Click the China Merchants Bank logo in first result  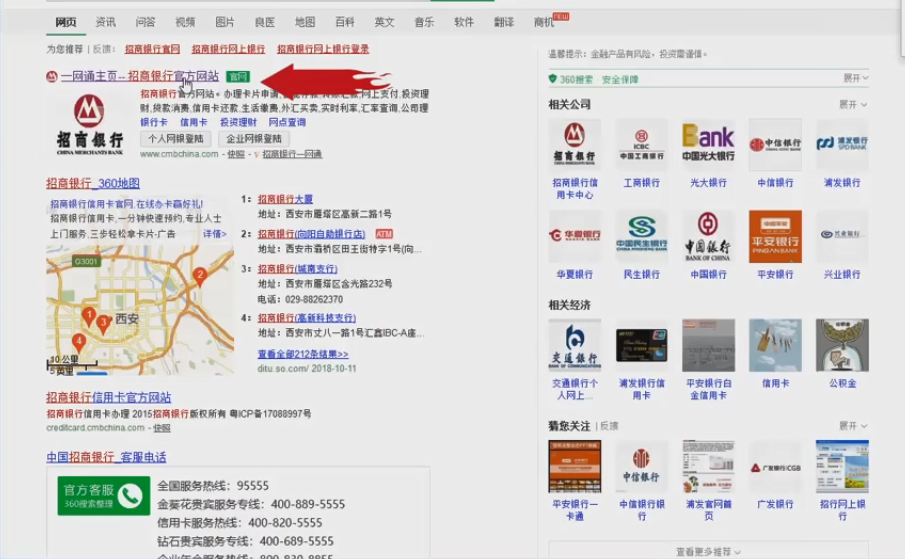[x=89, y=120]
